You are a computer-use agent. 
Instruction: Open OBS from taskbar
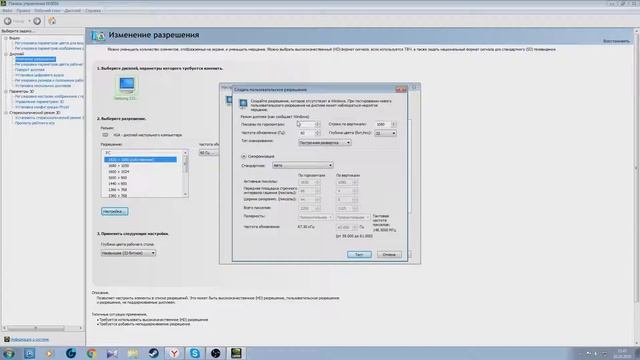point(216,353)
